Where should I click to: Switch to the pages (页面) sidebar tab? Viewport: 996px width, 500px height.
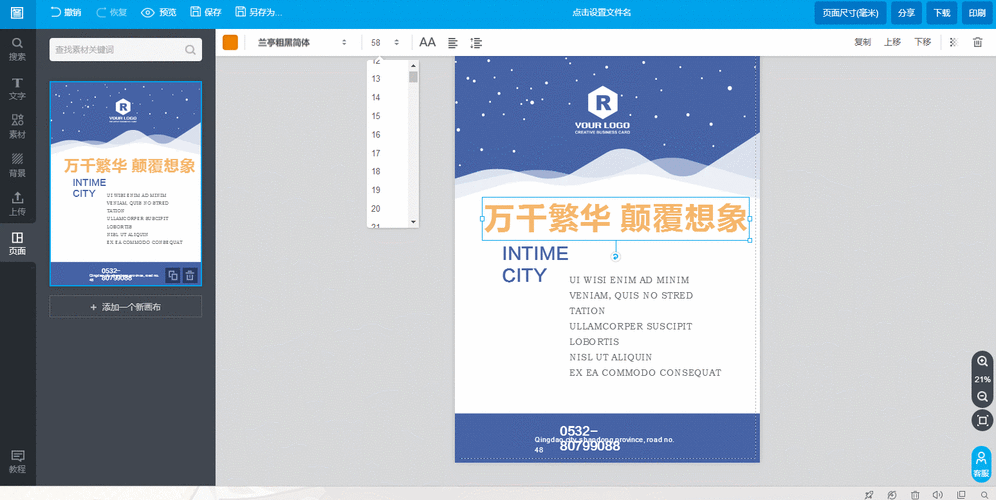tap(17, 243)
